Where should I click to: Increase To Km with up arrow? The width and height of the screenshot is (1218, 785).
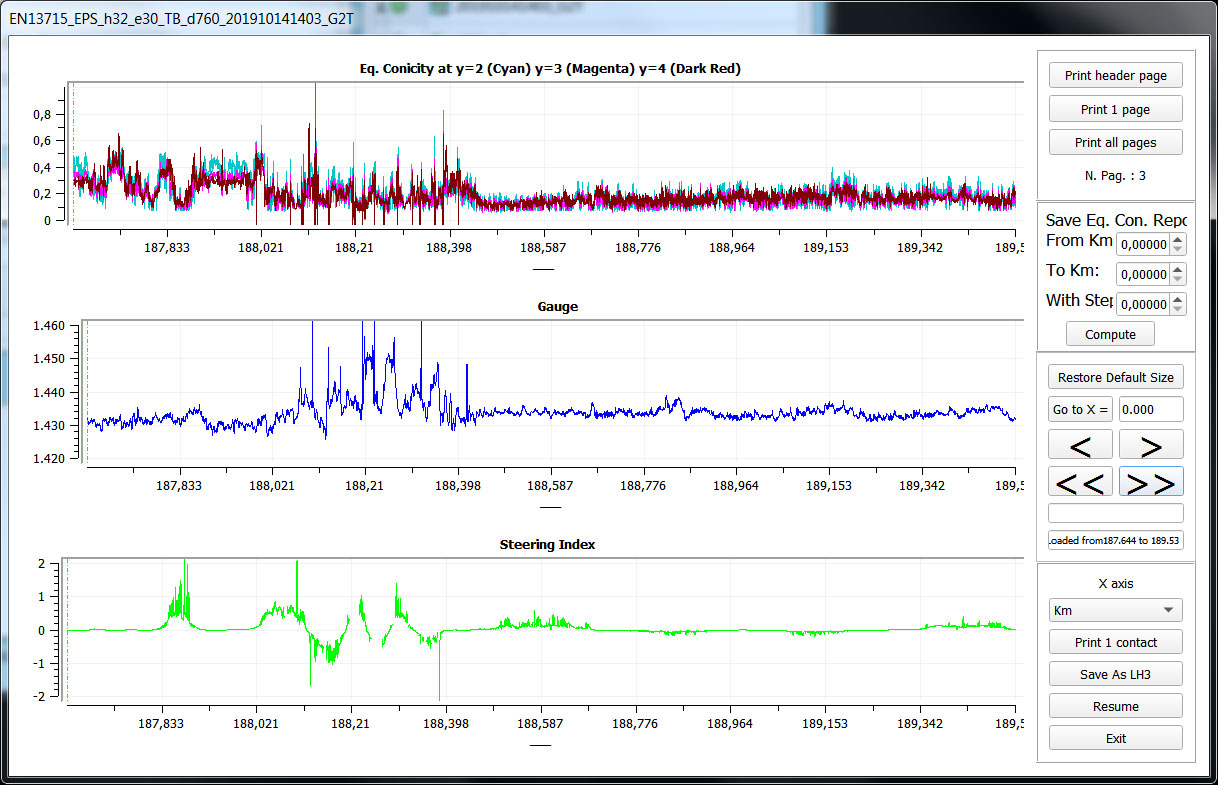[x=1178, y=269]
